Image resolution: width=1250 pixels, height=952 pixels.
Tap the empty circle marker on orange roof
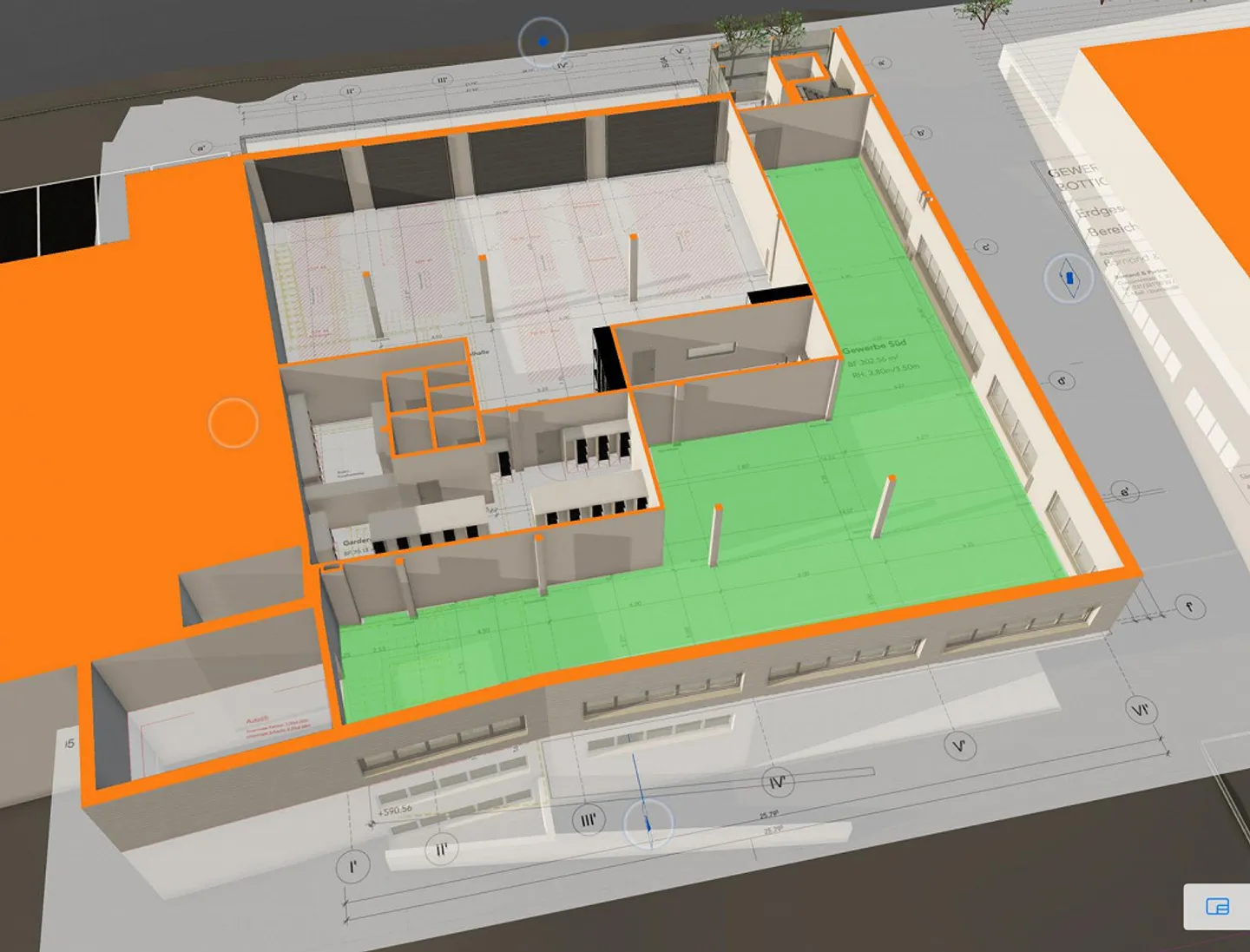[234, 423]
